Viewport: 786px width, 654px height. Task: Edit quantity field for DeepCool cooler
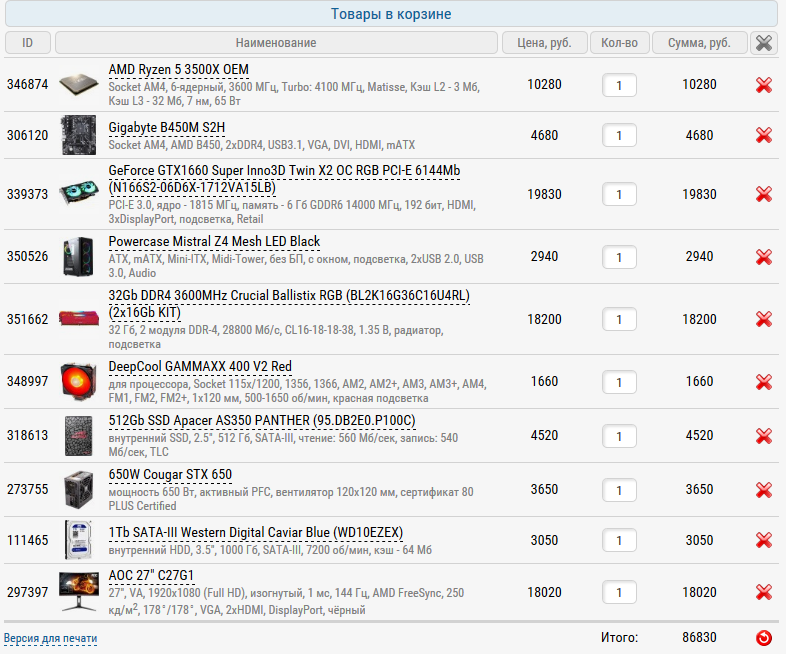[x=619, y=382]
